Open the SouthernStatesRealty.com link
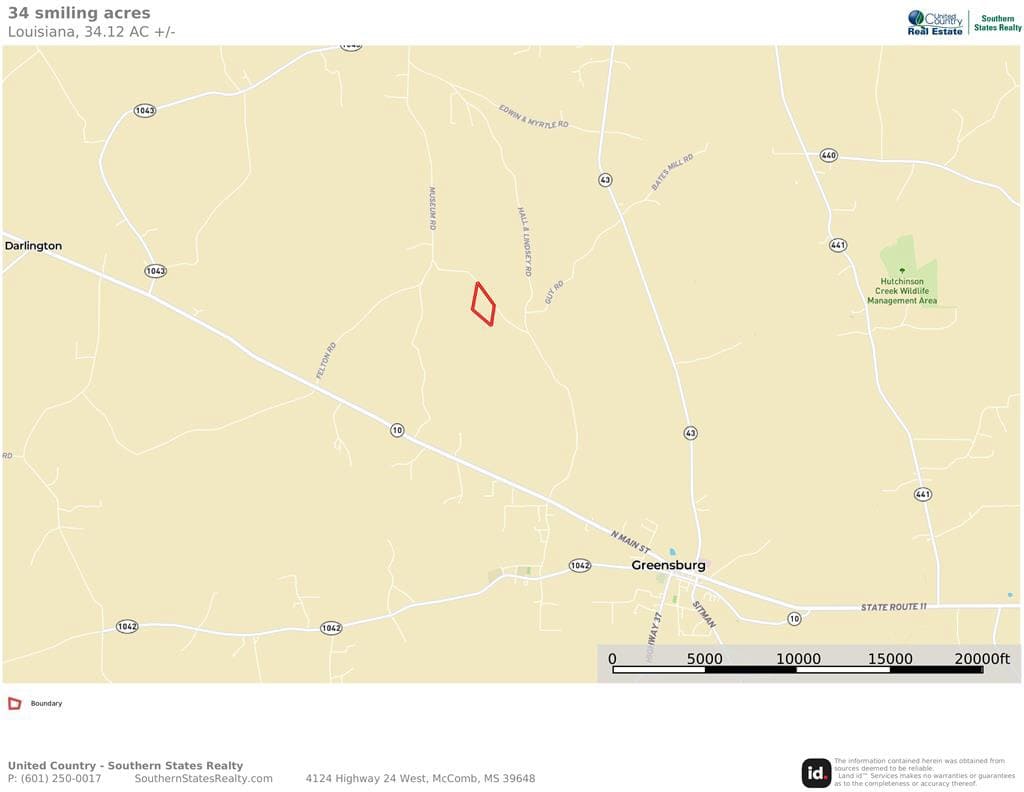The image size is (1024, 792). 204,778
